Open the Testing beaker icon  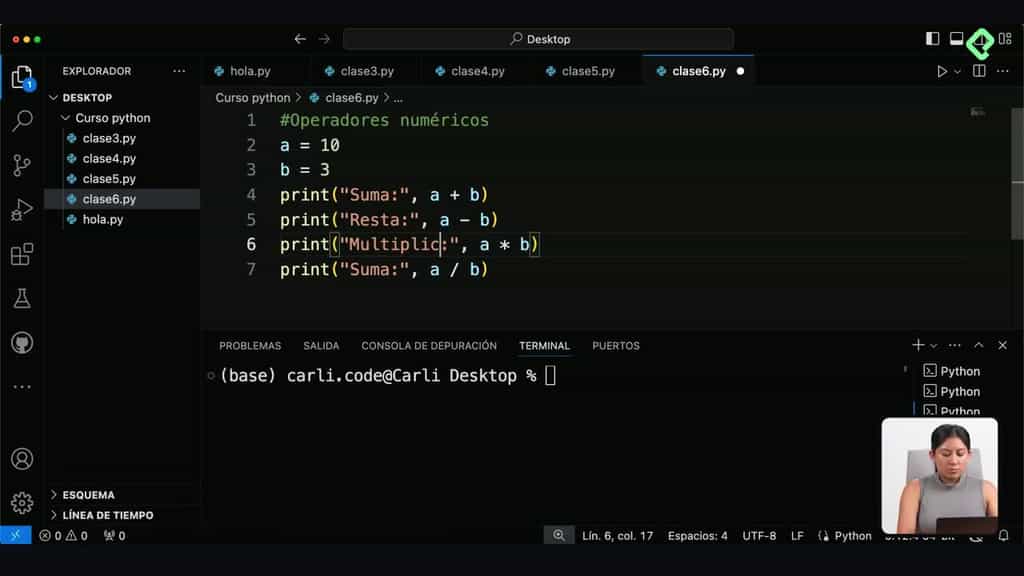click(23, 298)
